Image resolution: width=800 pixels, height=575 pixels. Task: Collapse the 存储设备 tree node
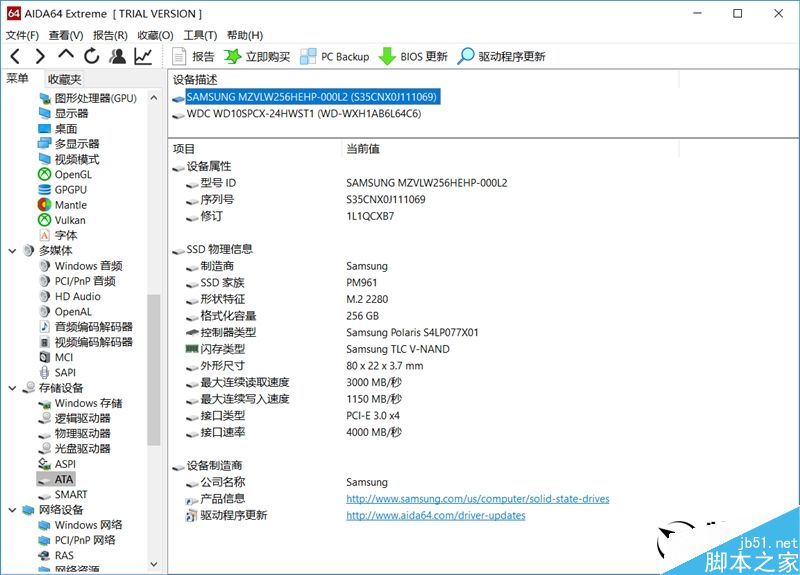coord(13,388)
